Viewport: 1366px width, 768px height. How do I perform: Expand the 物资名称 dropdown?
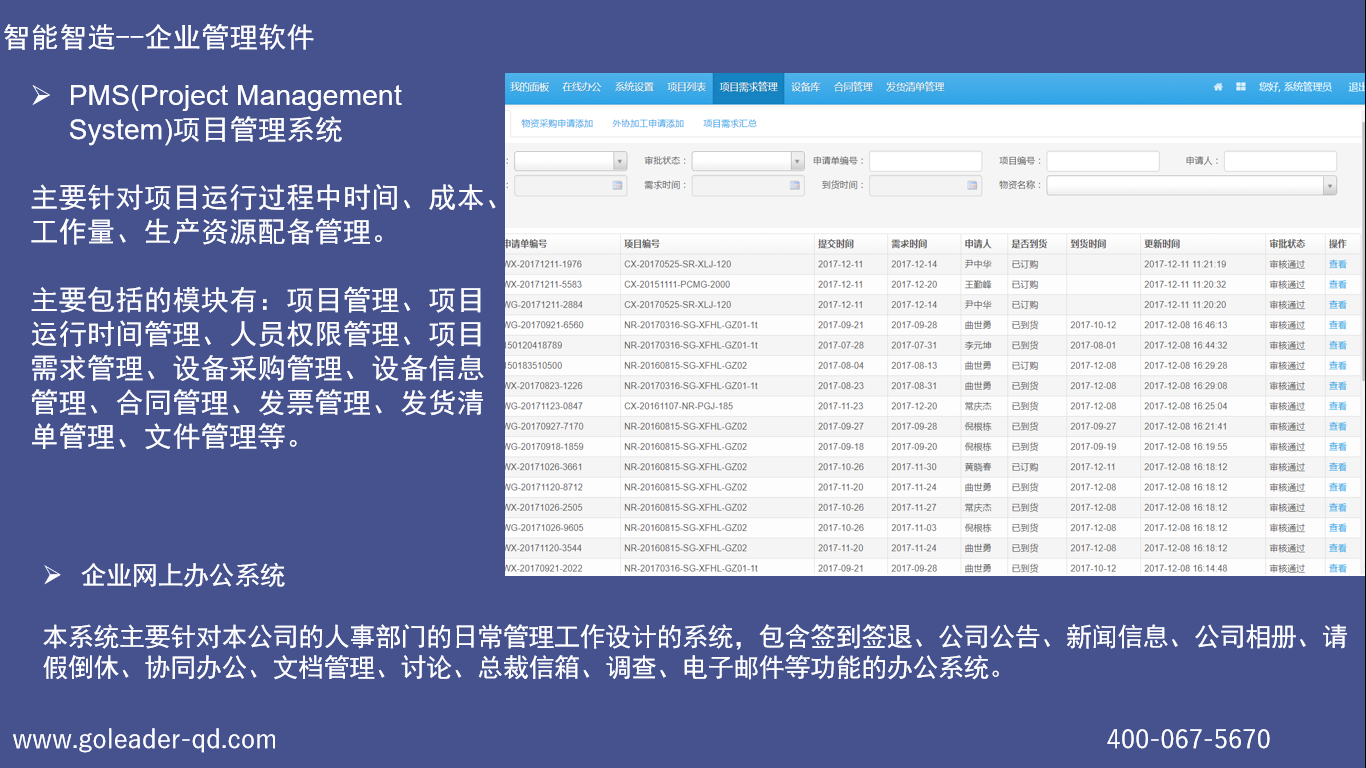pos(1329,185)
